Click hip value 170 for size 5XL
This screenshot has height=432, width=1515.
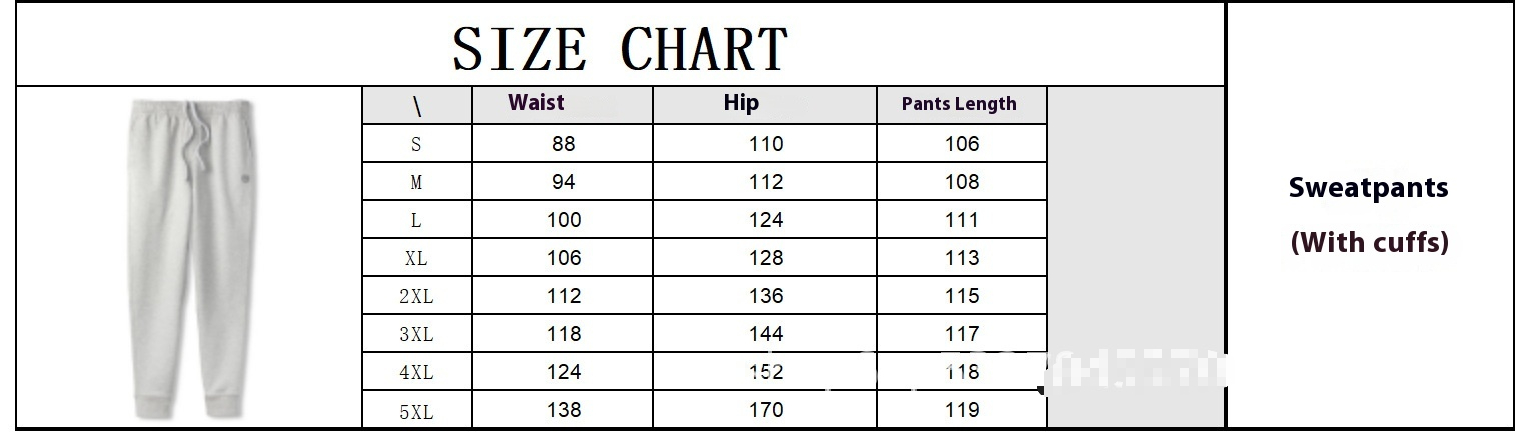766,410
